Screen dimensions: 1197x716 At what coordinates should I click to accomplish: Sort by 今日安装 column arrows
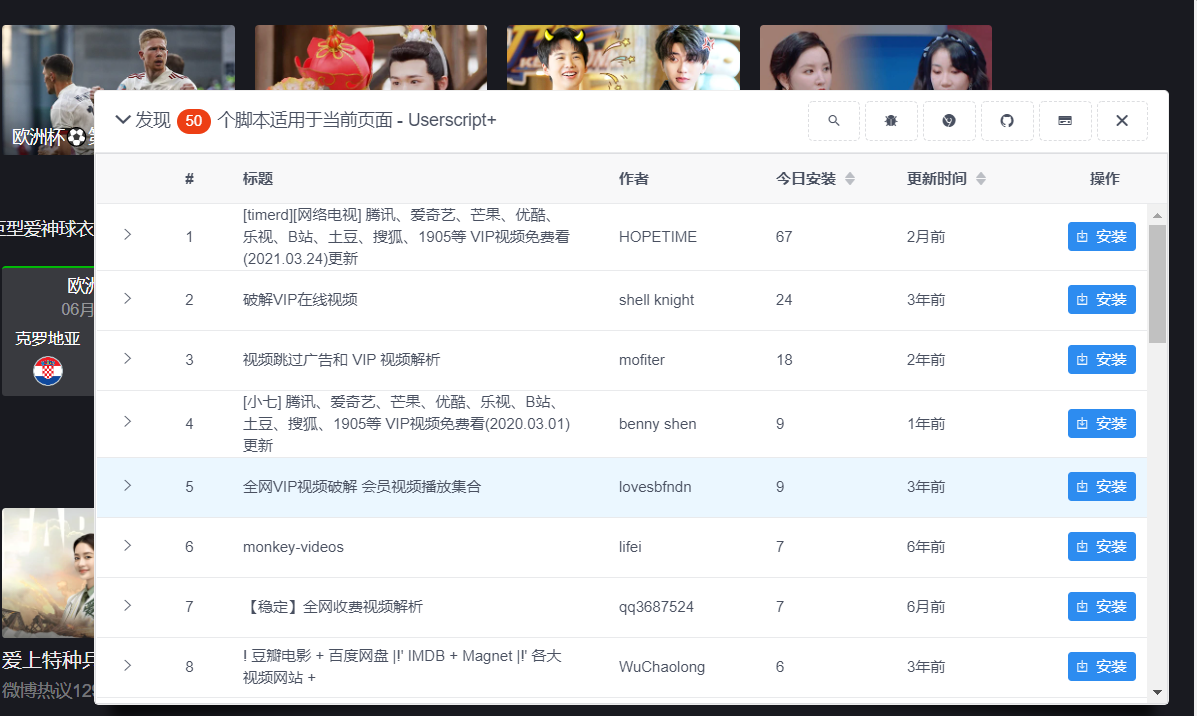[x=850, y=179]
